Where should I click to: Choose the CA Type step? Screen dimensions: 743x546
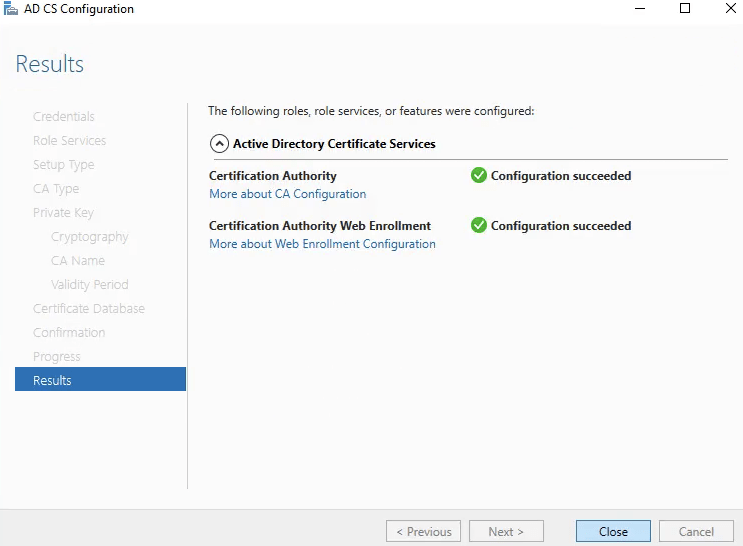56,189
